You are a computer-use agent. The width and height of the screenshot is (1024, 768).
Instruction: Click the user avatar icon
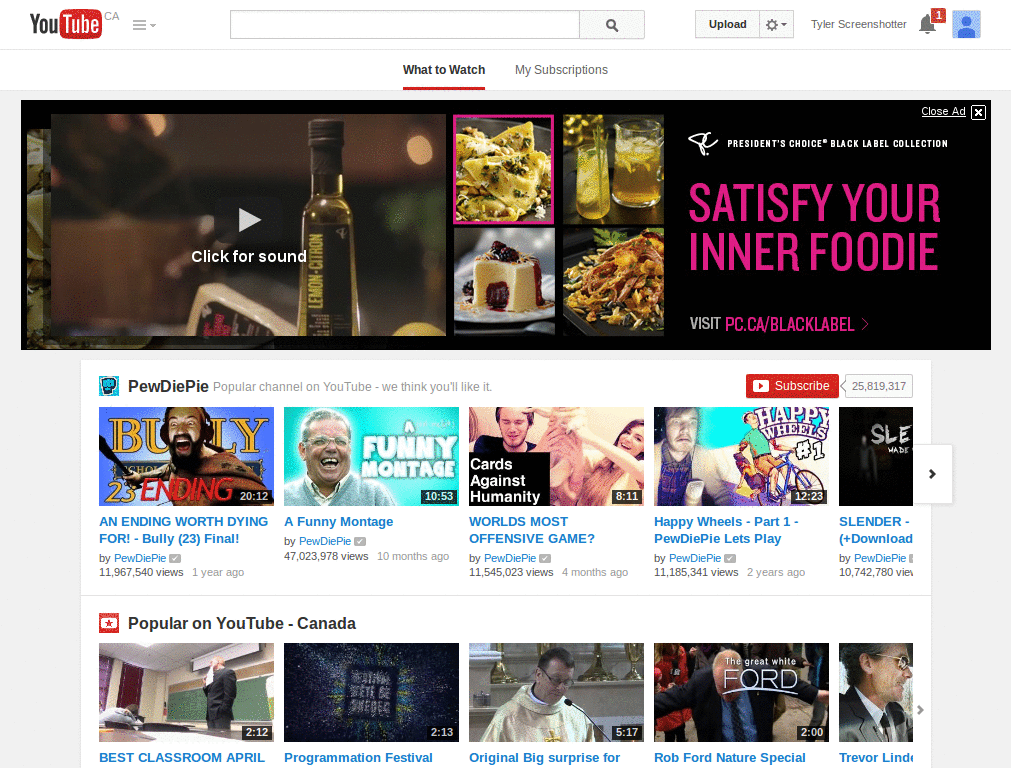coord(966,25)
